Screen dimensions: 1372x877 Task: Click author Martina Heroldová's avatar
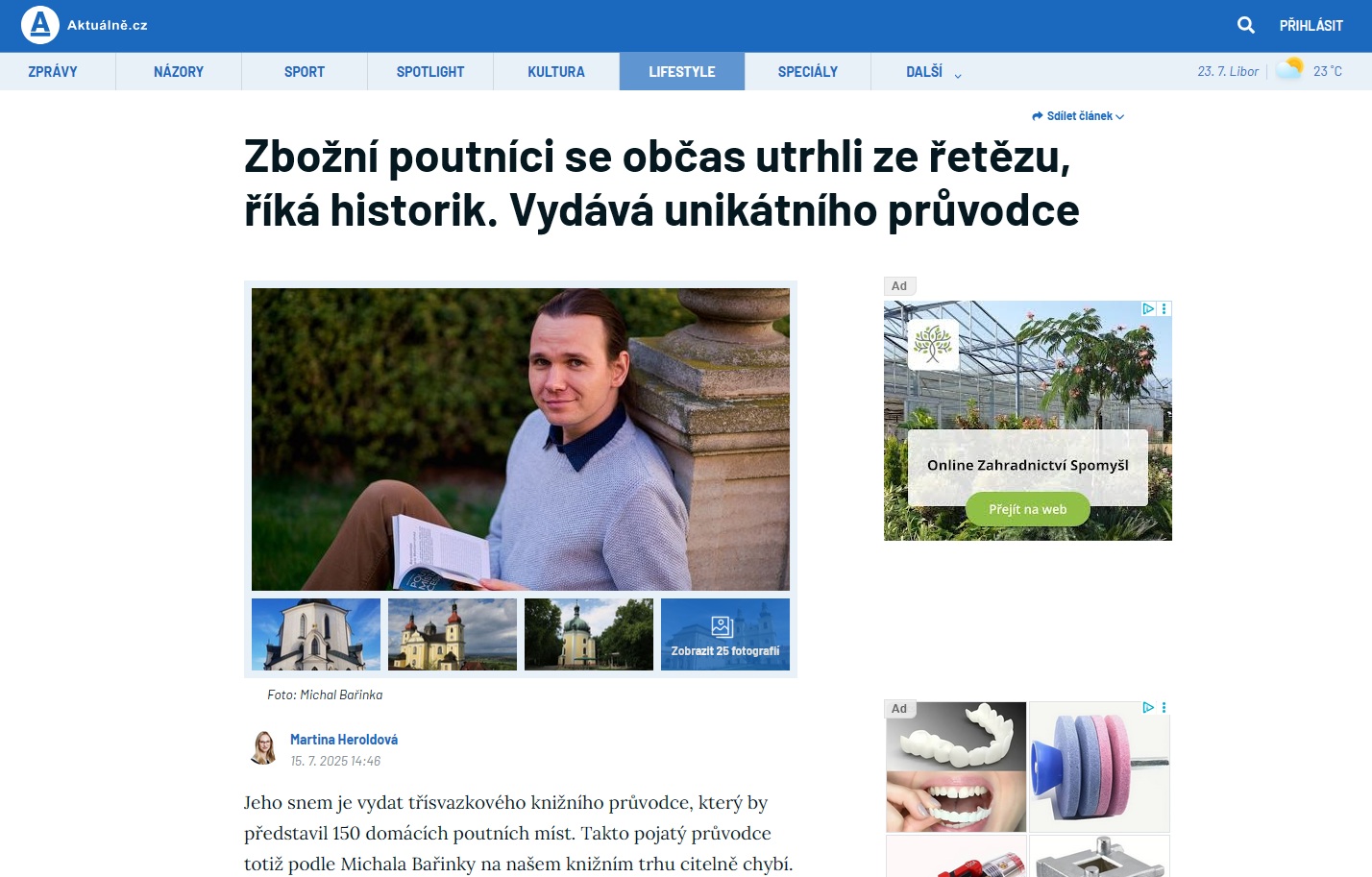coord(263,747)
